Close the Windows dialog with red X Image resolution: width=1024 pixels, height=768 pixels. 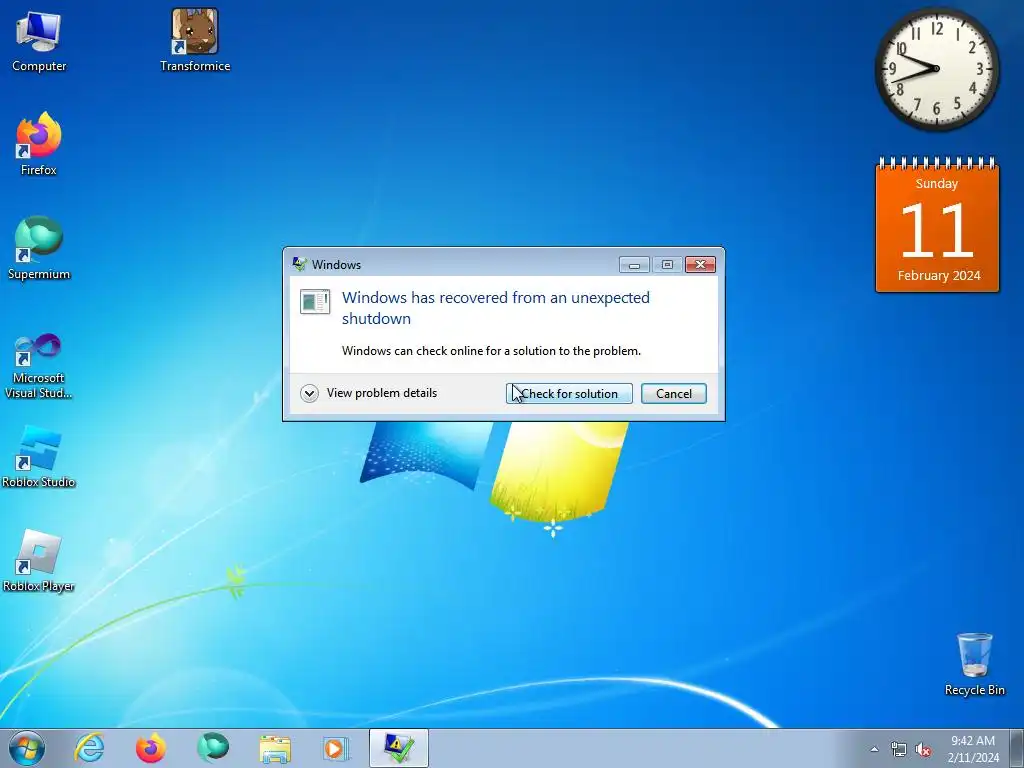[700, 264]
